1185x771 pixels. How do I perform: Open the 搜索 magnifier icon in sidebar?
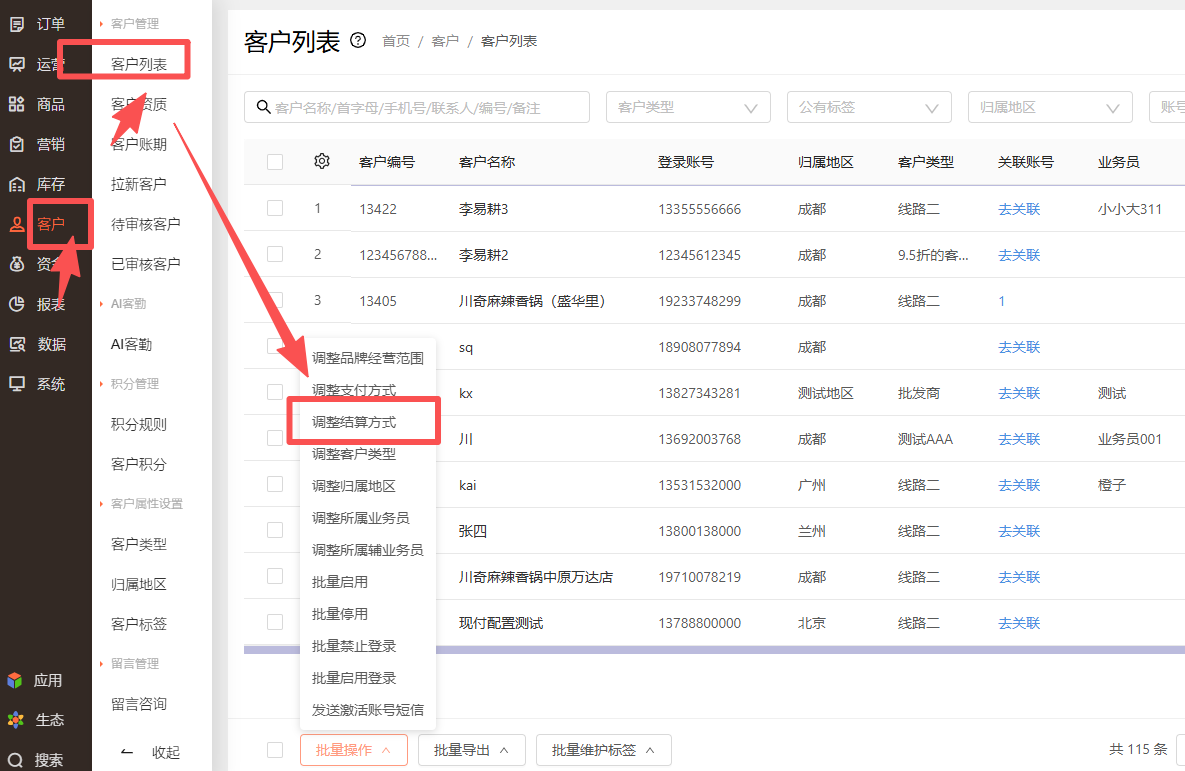pyautogui.click(x=15, y=760)
